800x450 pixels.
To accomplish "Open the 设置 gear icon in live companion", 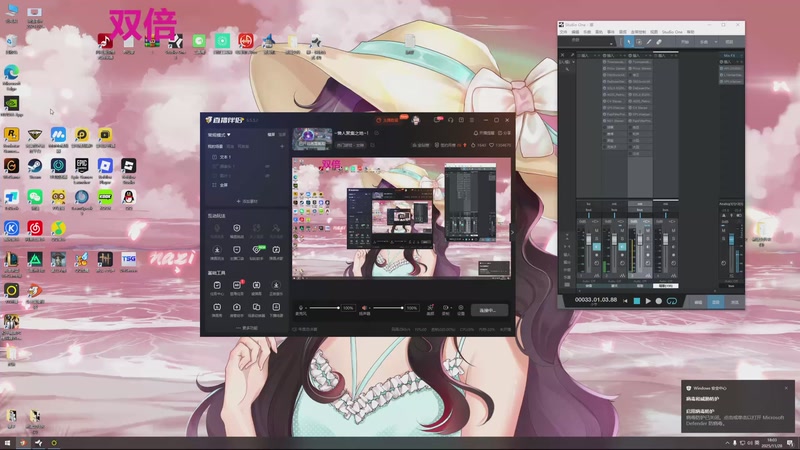I will pos(461,308).
